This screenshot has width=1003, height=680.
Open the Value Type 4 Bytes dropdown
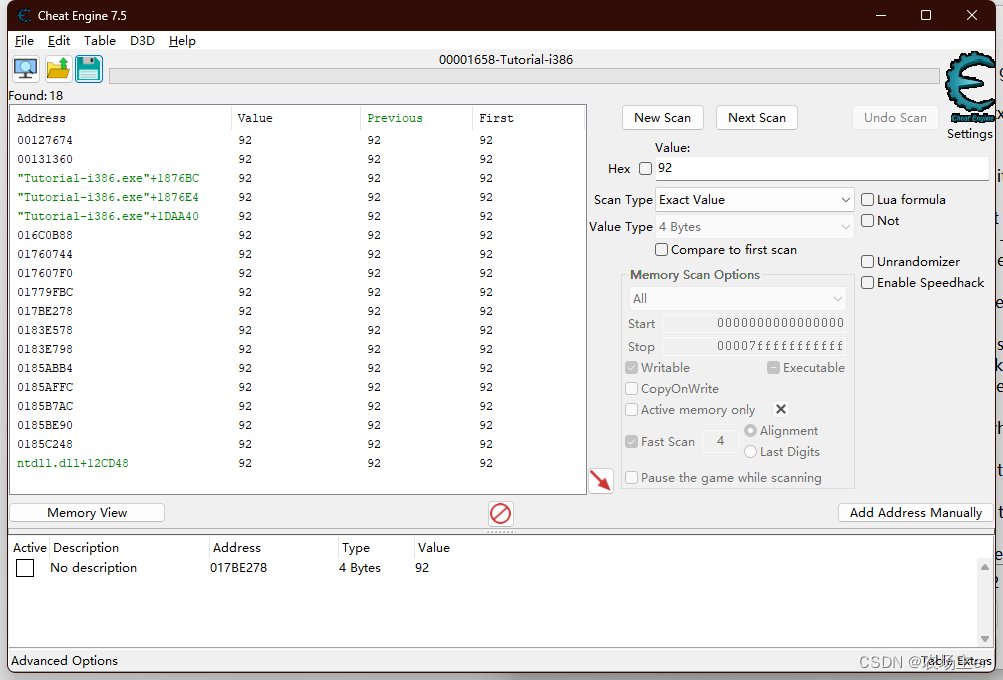pos(755,227)
